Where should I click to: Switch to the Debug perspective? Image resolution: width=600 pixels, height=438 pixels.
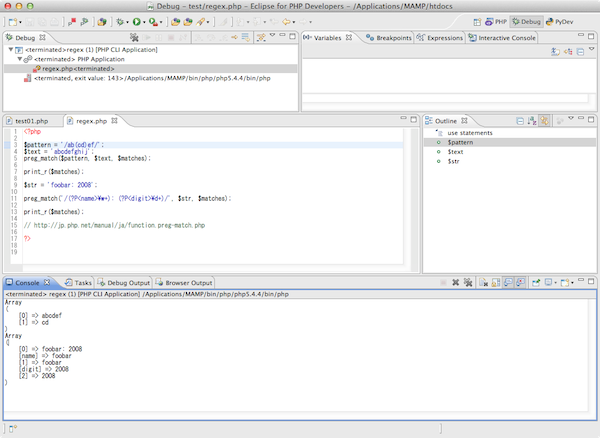pyautogui.click(x=527, y=22)
